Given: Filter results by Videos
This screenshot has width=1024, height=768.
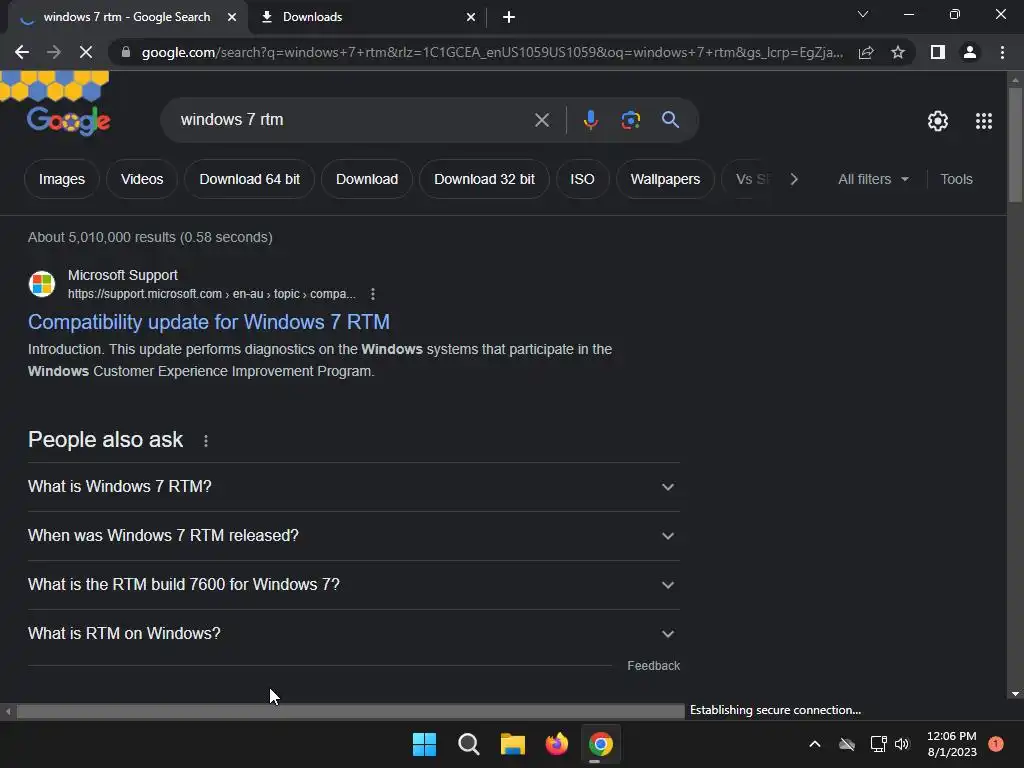Looking at the screenshot, I should (x=142, y=179).
